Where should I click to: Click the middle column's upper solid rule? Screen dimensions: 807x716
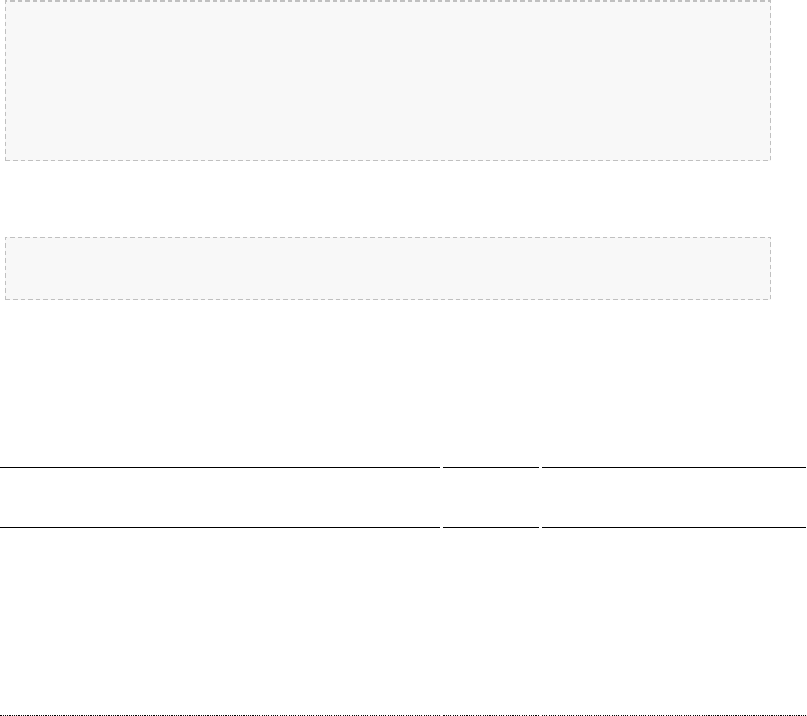click(490, 467)
